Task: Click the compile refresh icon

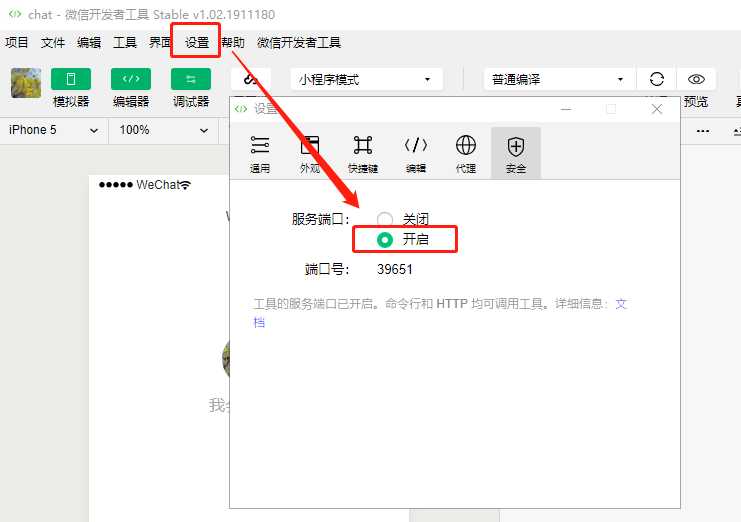Action: tap(657, 79)
